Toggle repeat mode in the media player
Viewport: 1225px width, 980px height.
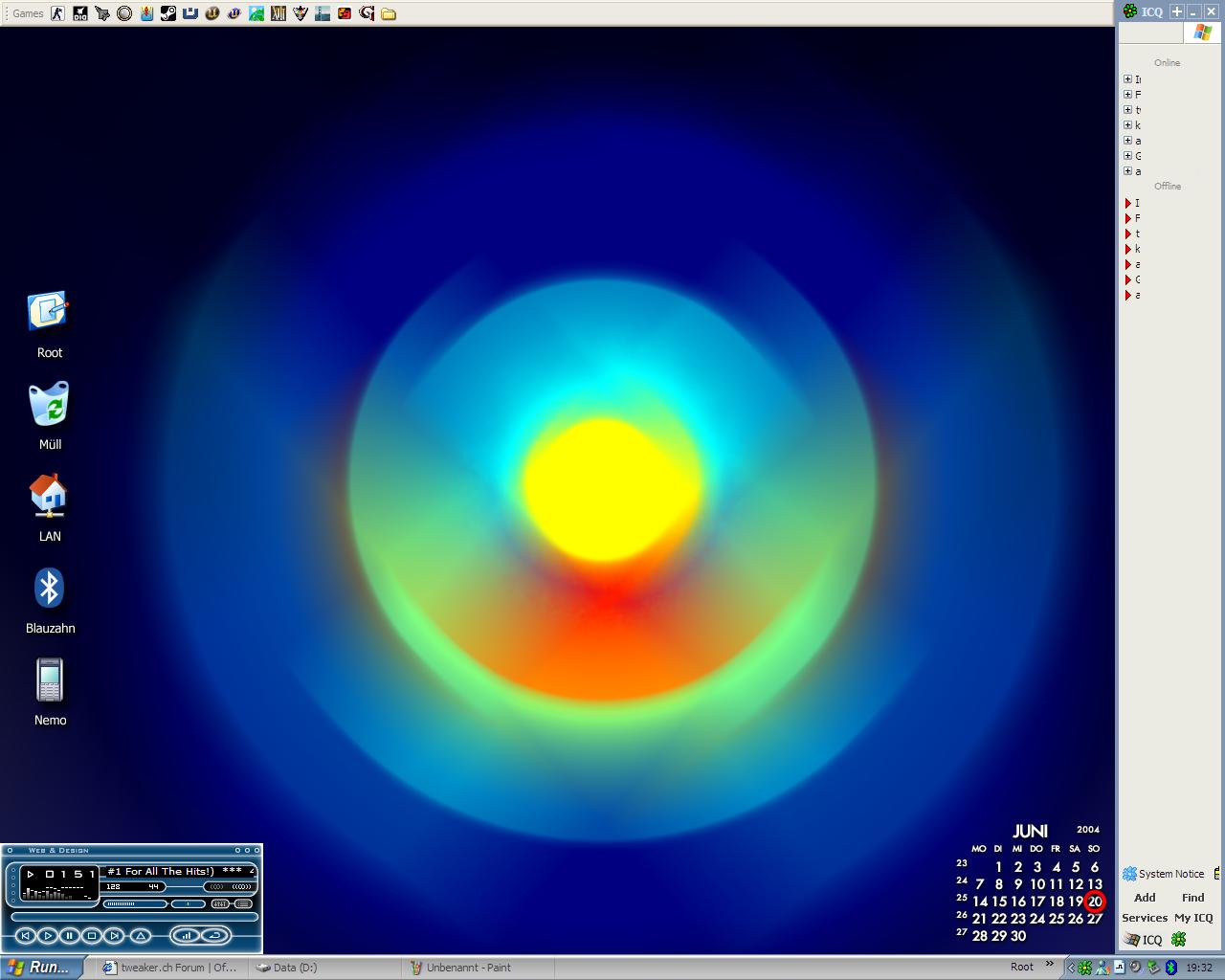pos(215,935)
